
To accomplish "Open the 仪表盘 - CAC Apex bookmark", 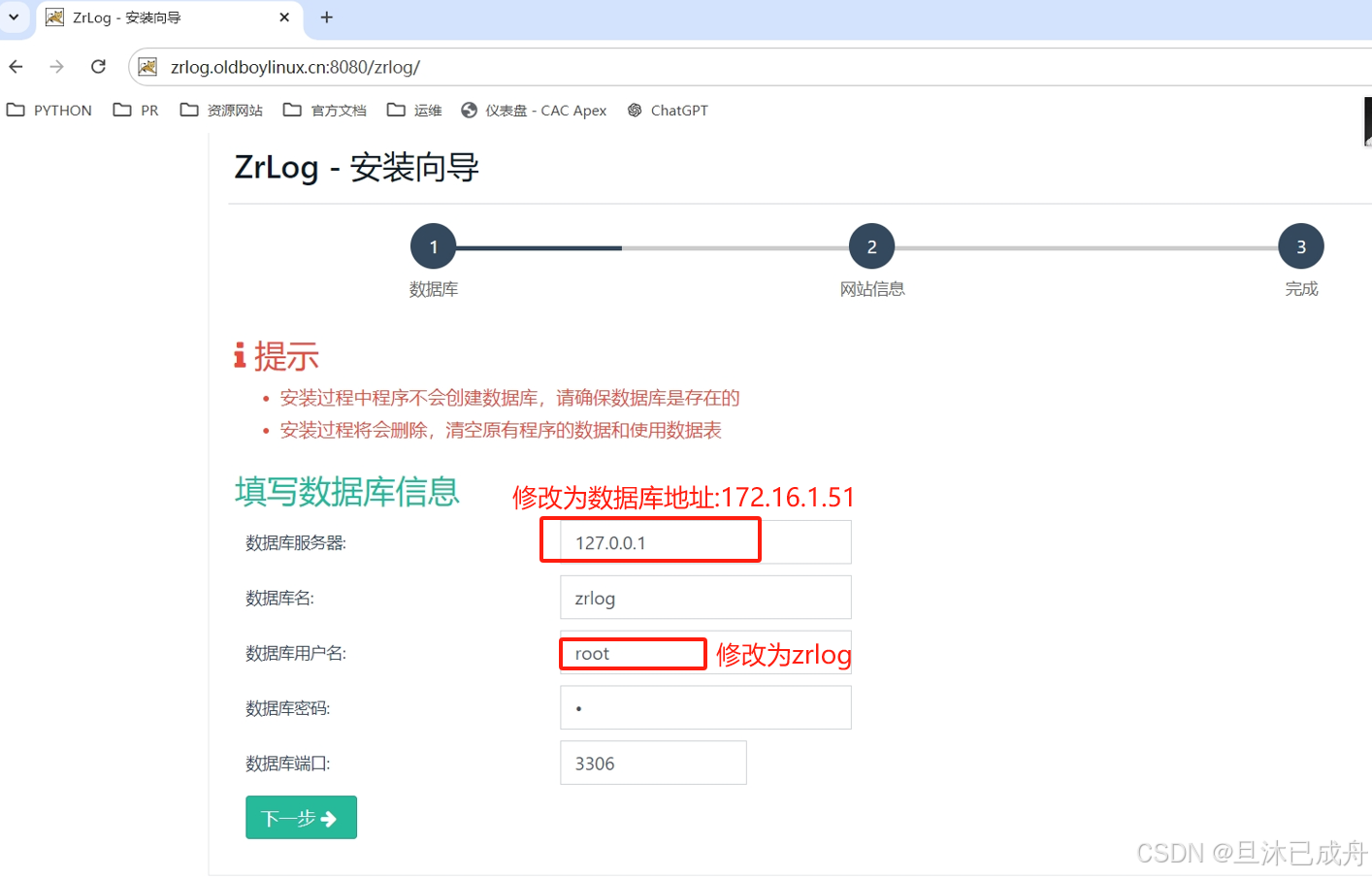I will pyautogui.click(x=534, y=111).
